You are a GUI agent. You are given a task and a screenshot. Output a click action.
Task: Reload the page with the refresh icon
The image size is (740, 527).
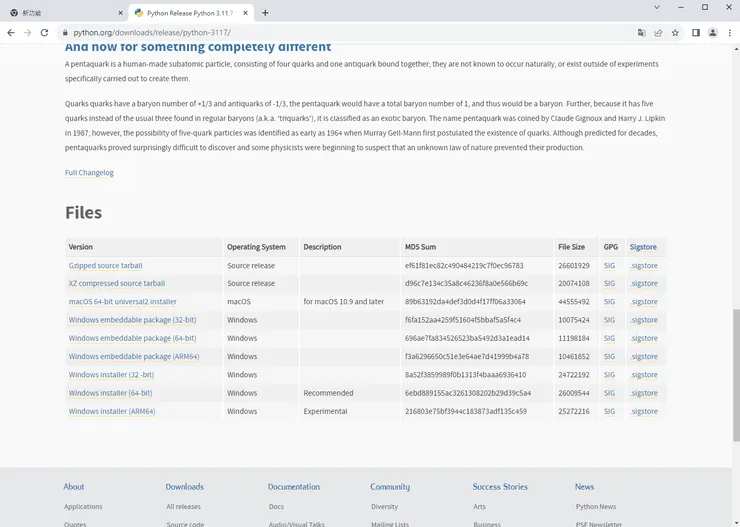pyautogui.click(x=44, y=32)
